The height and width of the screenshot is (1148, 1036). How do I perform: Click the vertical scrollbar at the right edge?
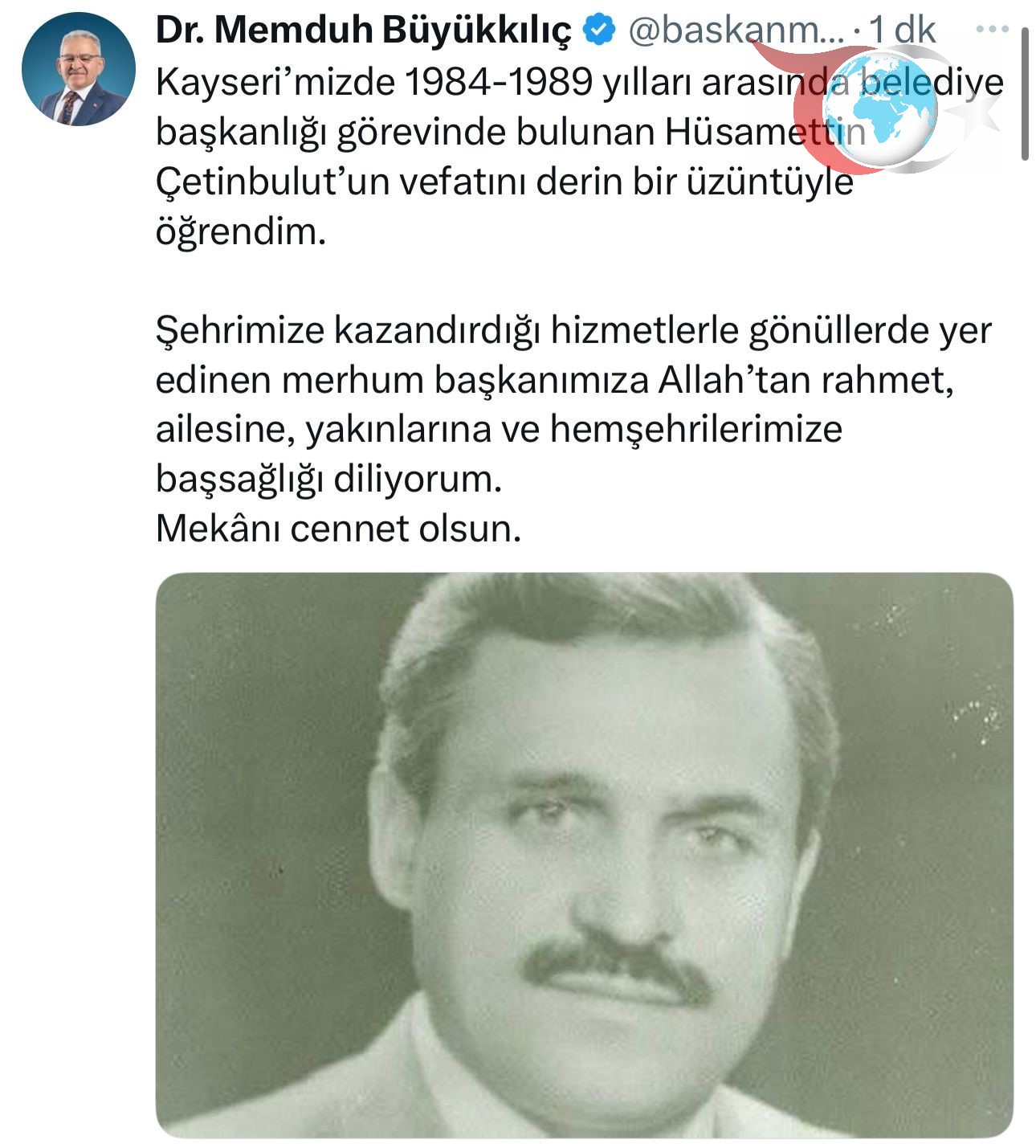[x=1025, y=94]
